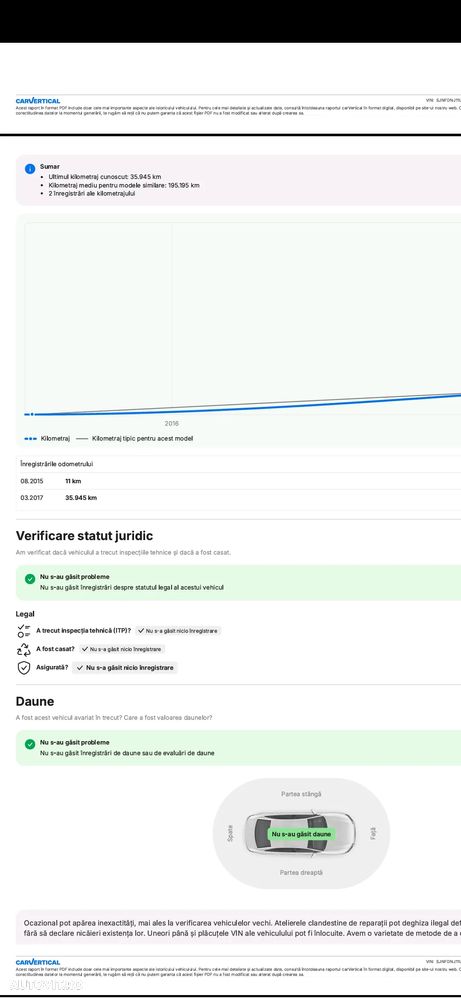This screenshot has height=999, width=461.
Task: Click the 'Spate' label beside the car
Action: 230,834
